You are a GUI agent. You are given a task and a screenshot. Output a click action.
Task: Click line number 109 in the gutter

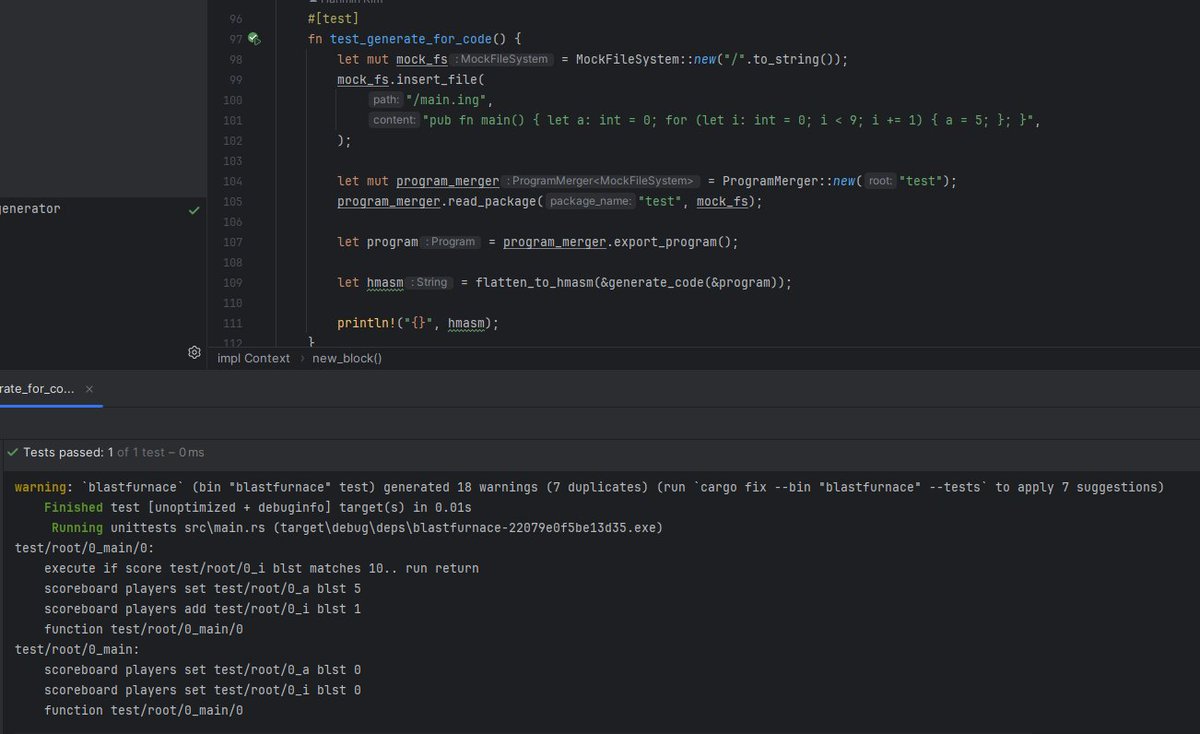pyautogui.click(x=232, y=283)
